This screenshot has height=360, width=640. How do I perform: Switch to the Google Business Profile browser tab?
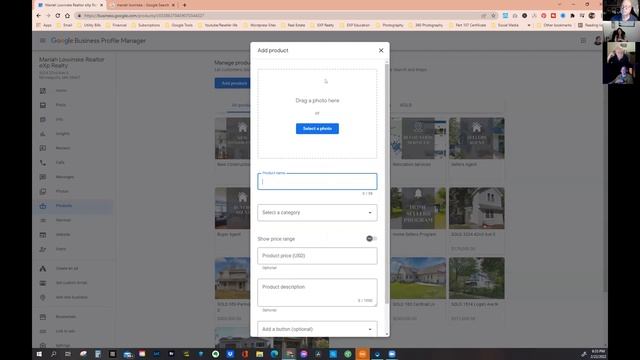click(69, 5)
